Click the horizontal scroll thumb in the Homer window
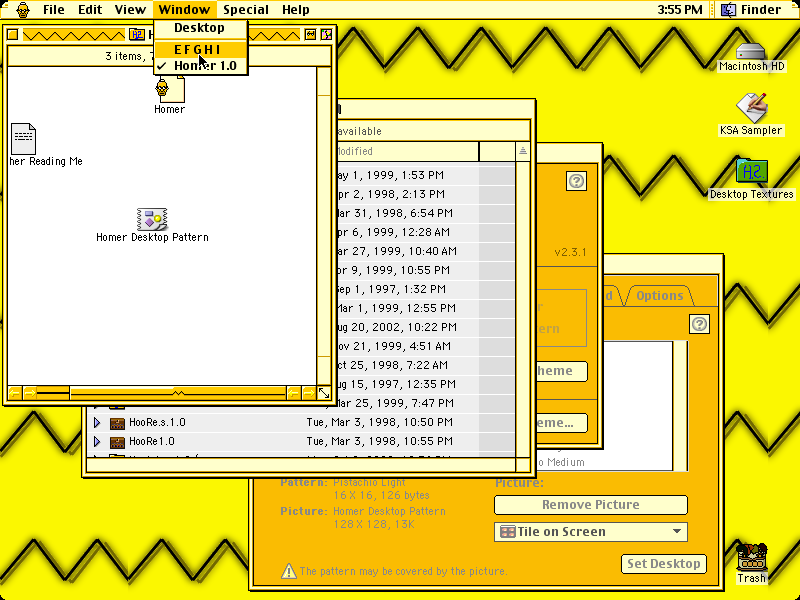The width and height of the screenshot is (800, 600). [178, 393]
